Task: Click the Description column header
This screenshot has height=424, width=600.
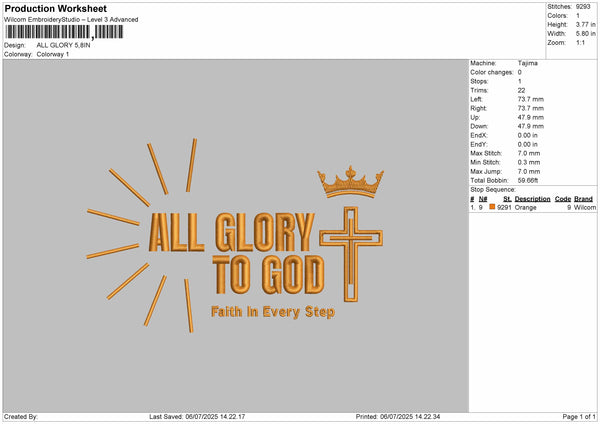Action: tap(532, 199)
